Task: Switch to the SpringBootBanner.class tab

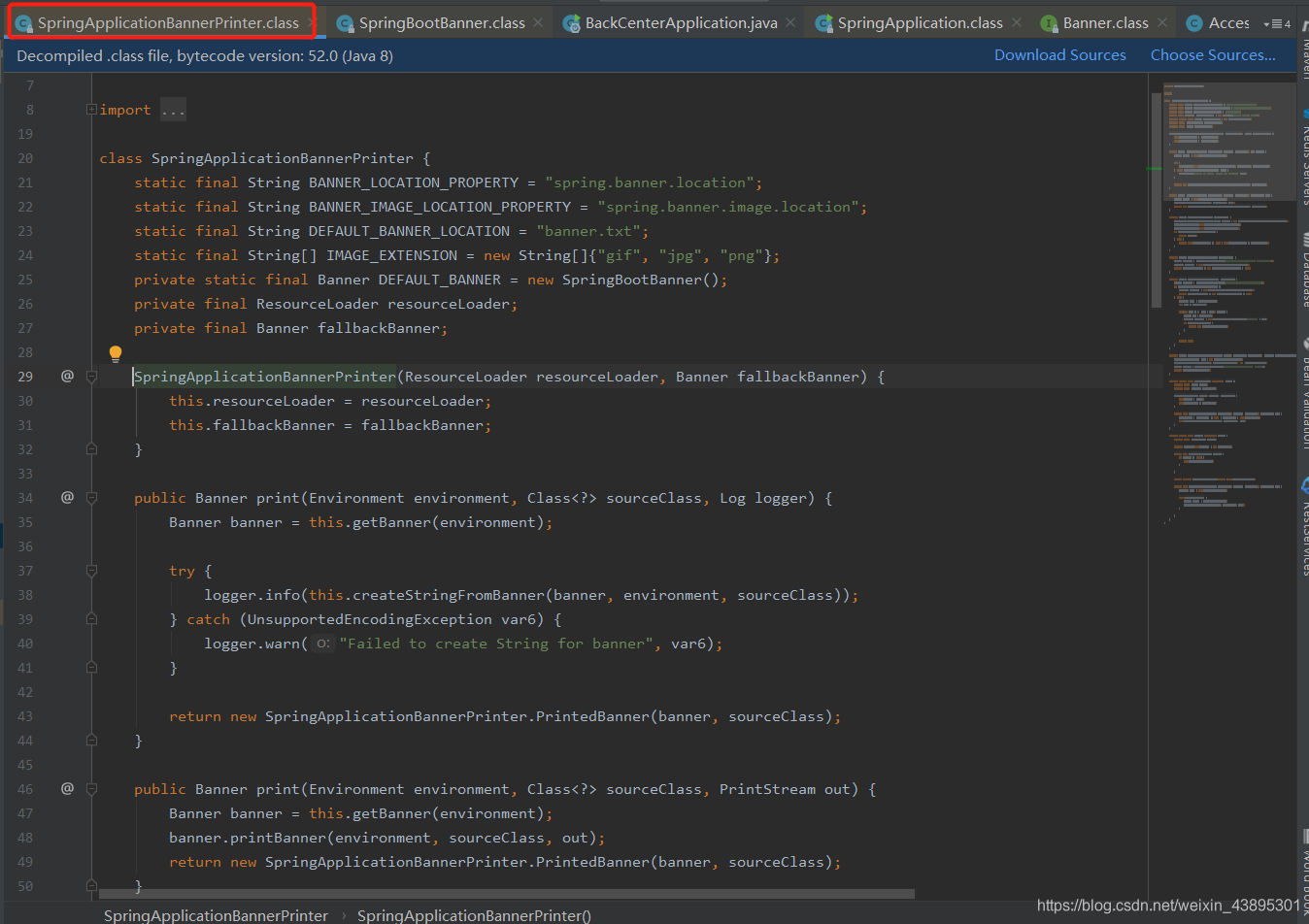Action: pyautogui.click(x=442, y=22)
